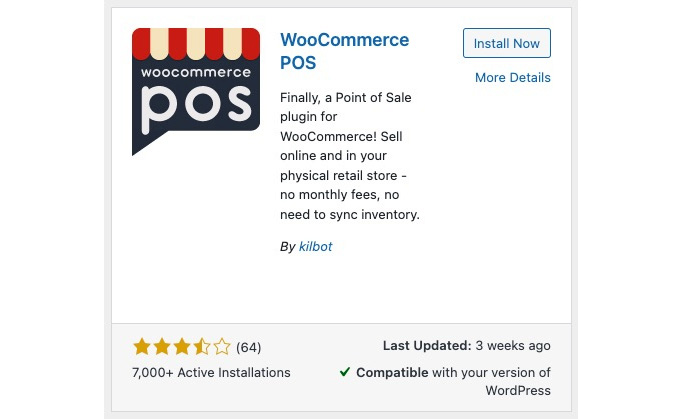Click the second gold rating star
This screenshot has height=419, width=683.
pos(162,347)
